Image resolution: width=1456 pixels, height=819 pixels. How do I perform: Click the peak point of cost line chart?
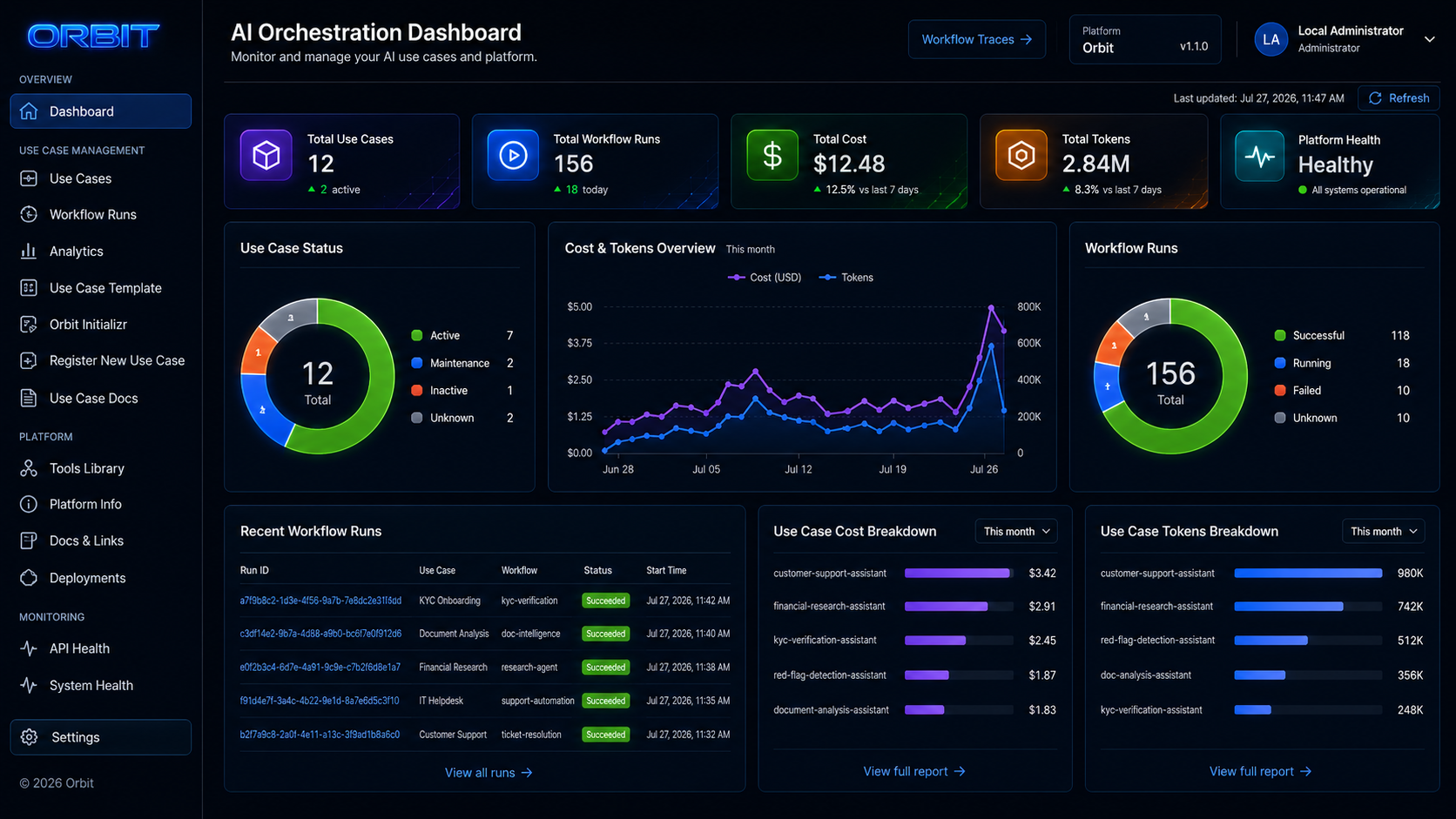click(991, 308)
